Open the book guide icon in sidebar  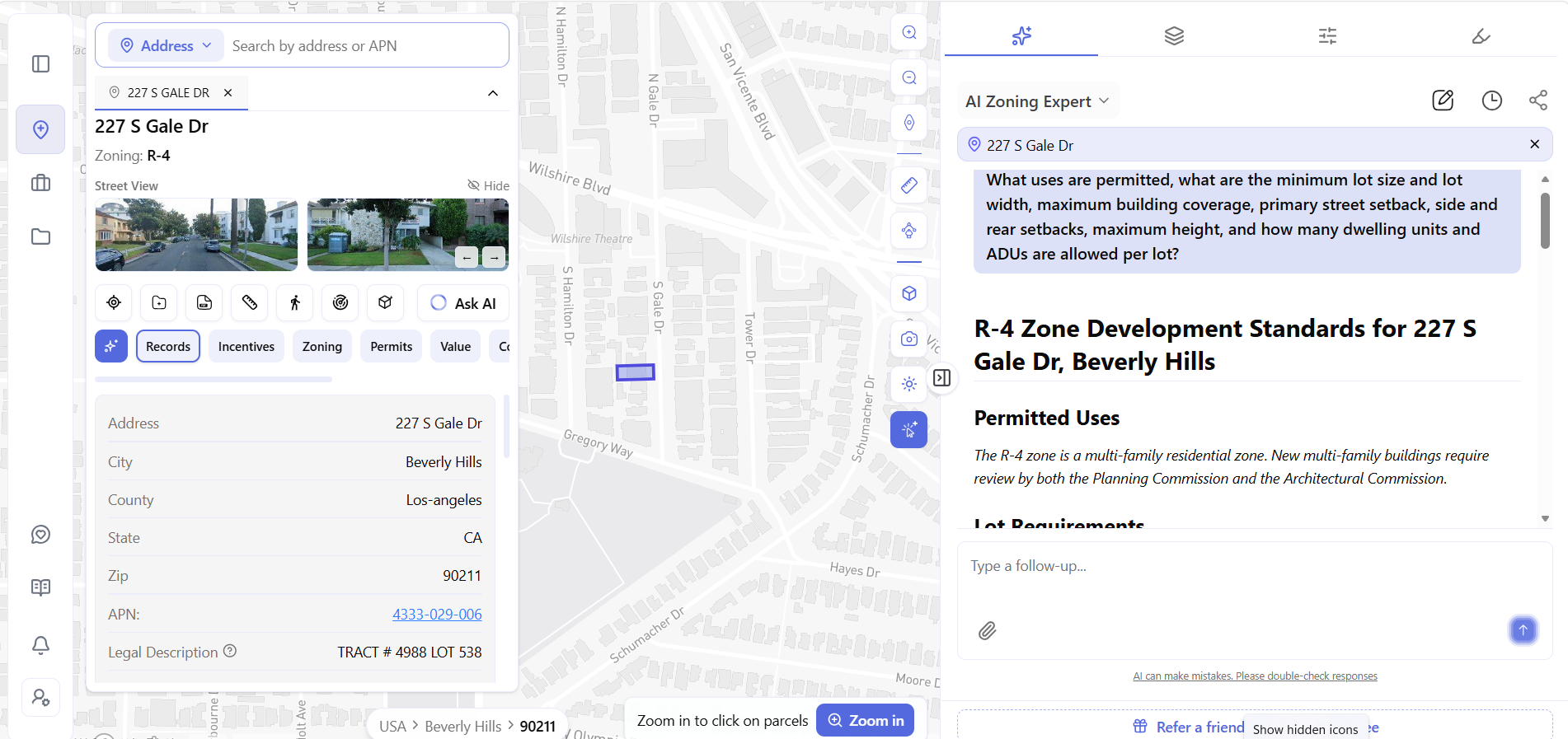[x=40, y=587]
